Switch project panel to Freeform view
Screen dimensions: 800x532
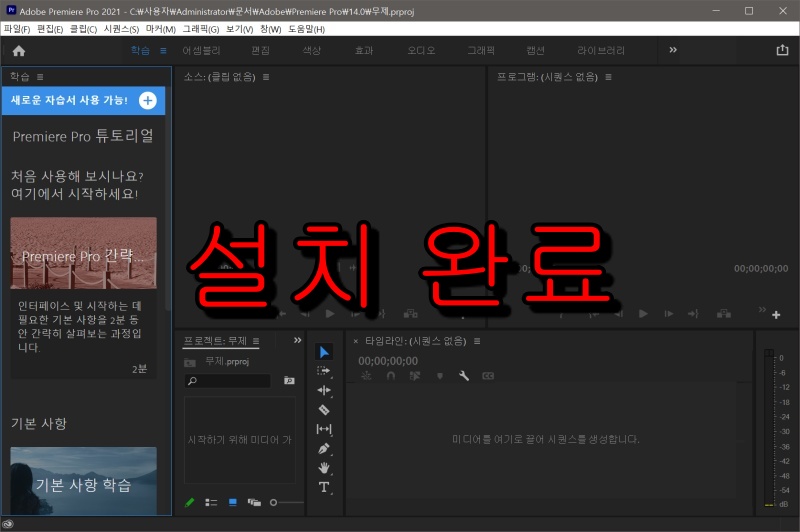click(x=254, y=502)
